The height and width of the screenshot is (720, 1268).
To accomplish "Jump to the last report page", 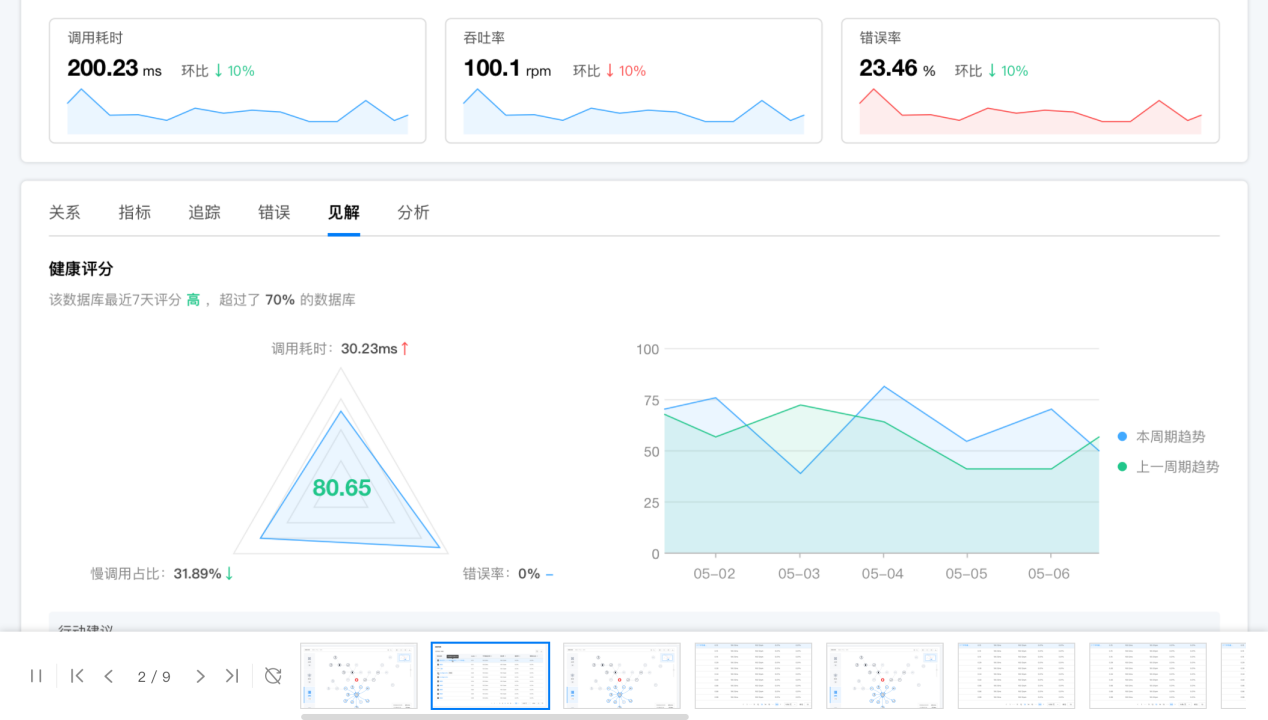I will [232, 676].
